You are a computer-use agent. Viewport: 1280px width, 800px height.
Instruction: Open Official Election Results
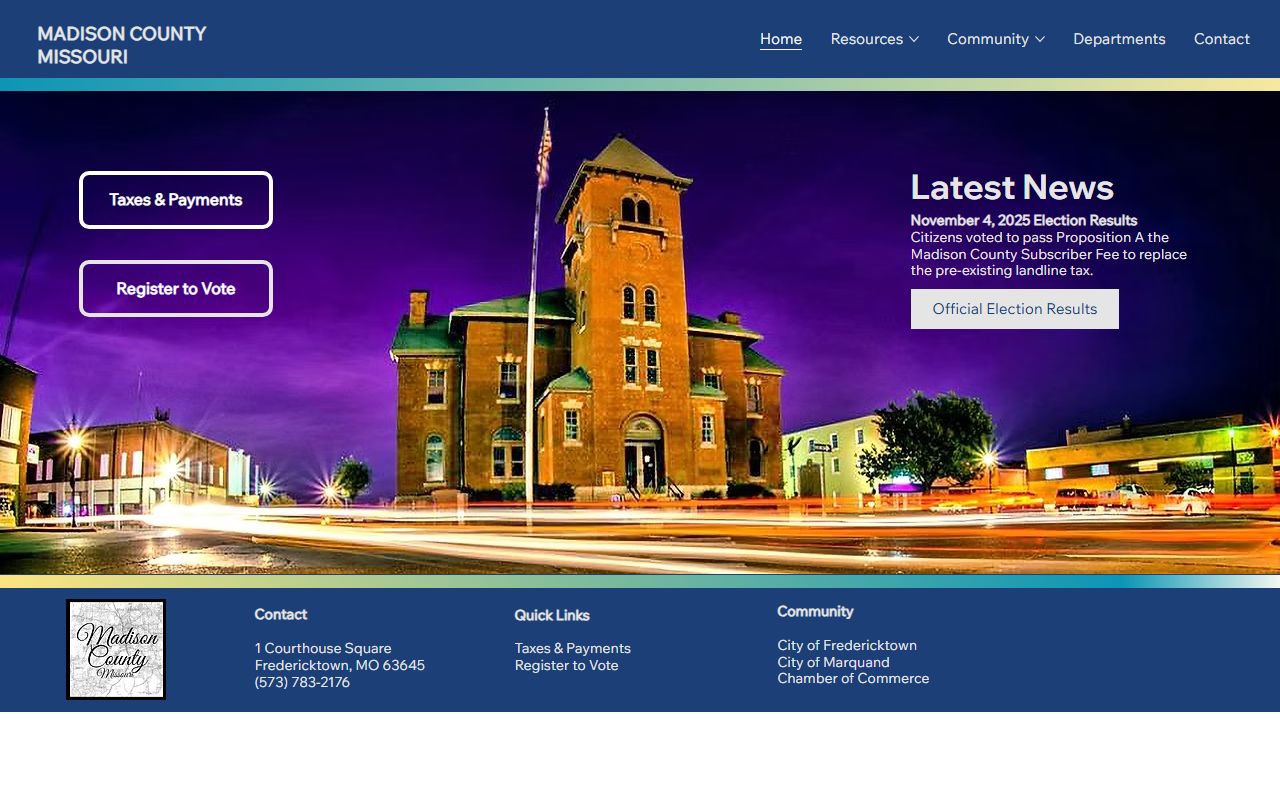pos(1015,309)
